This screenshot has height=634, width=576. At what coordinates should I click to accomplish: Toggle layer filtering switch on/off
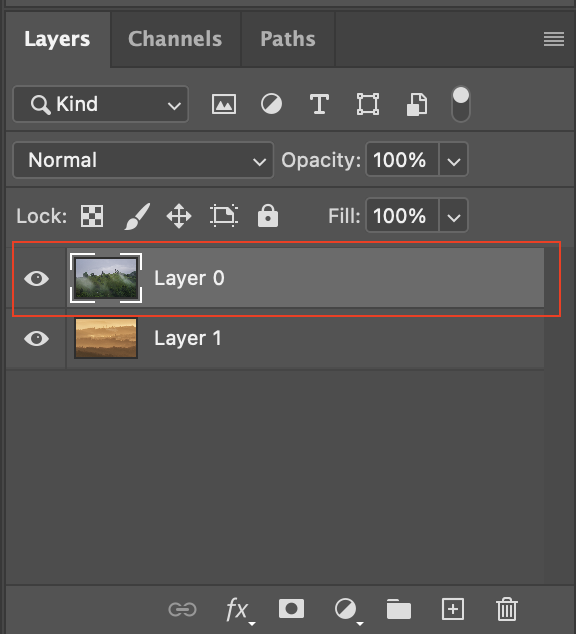point(461,104)
